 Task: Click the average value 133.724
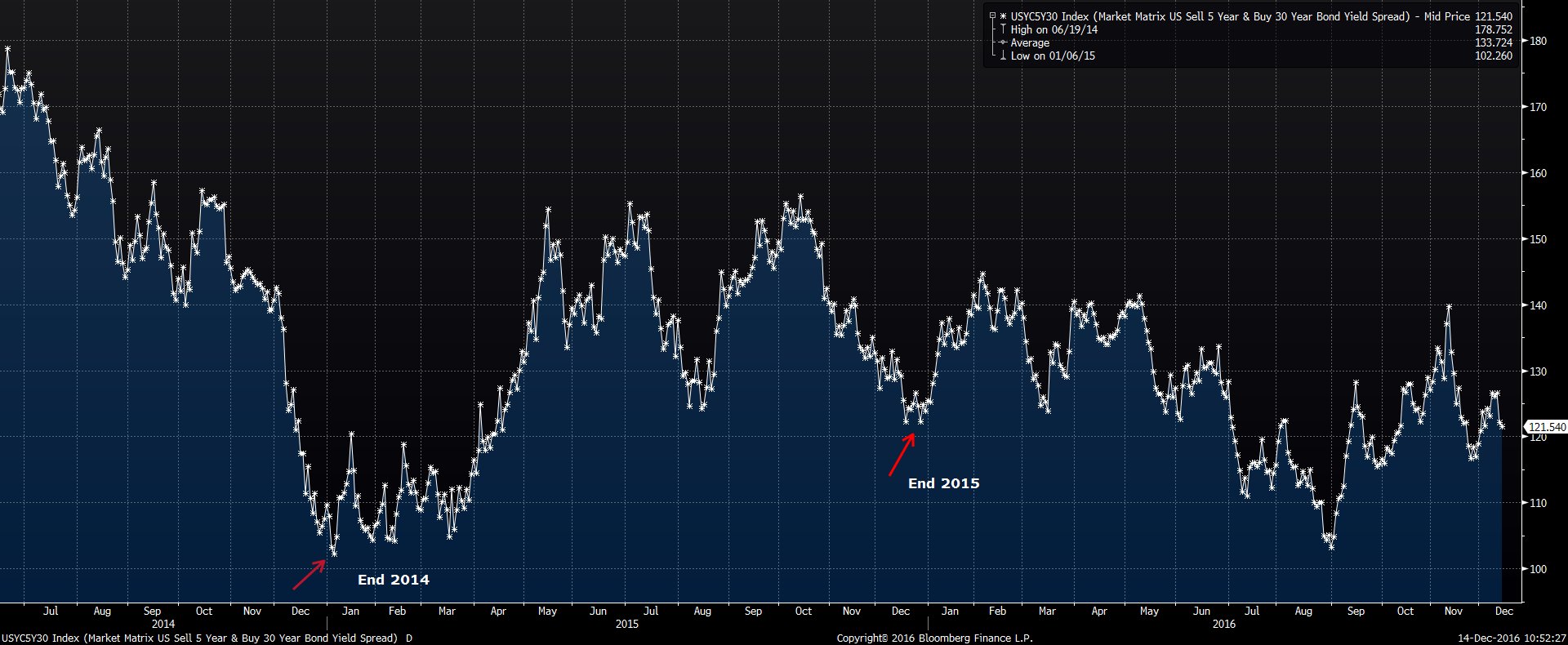click(x=1494, y=42)
